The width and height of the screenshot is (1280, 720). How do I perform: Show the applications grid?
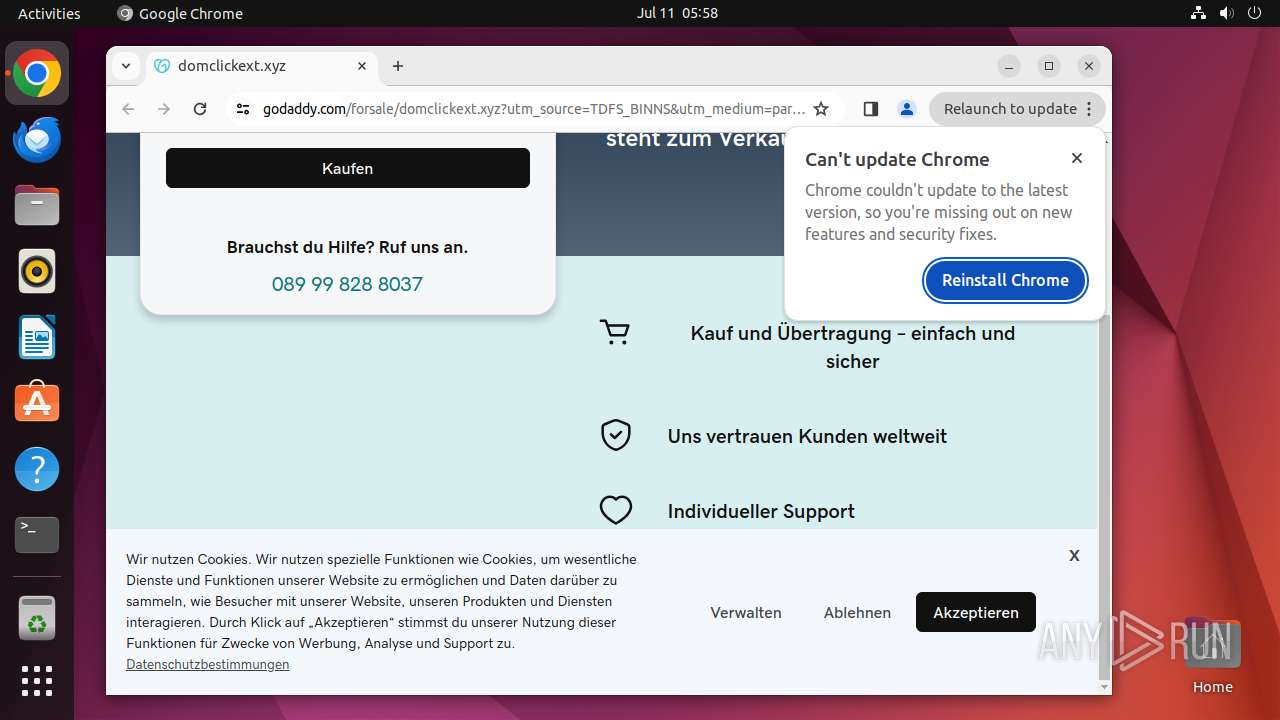click(x=37, y=681)
